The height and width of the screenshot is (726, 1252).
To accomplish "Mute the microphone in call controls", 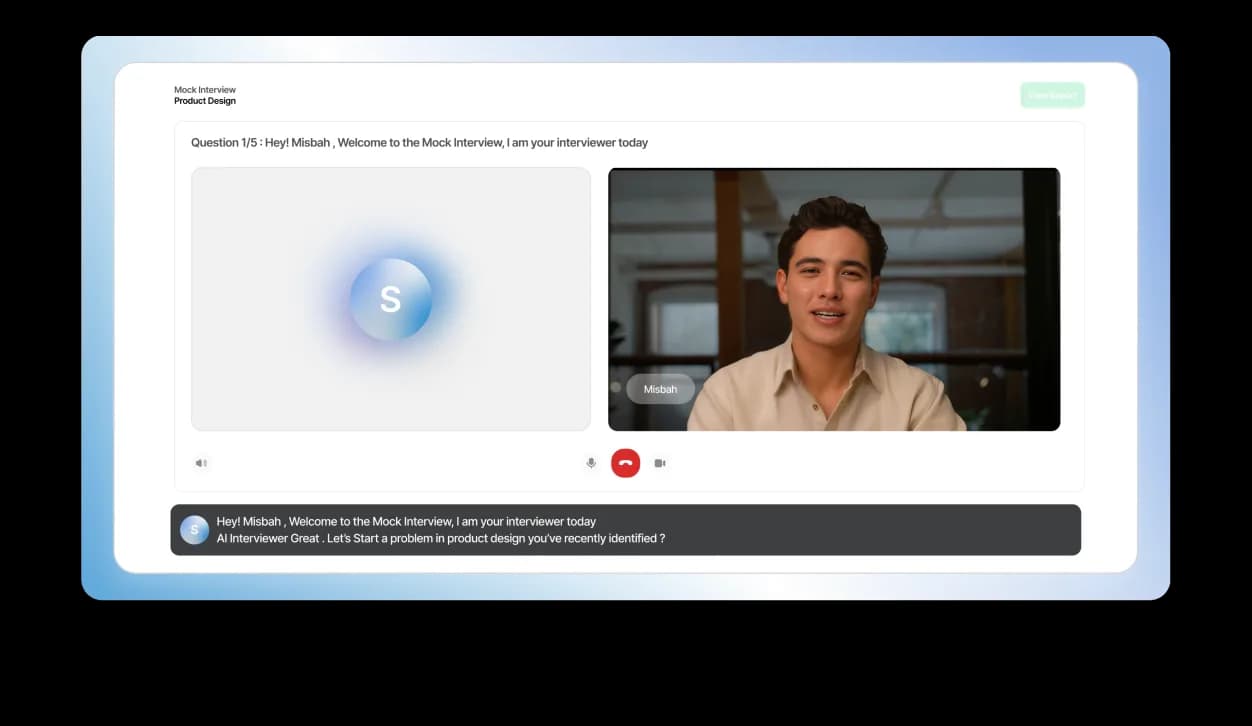I will pyautogui.click(x=591, y=463).
